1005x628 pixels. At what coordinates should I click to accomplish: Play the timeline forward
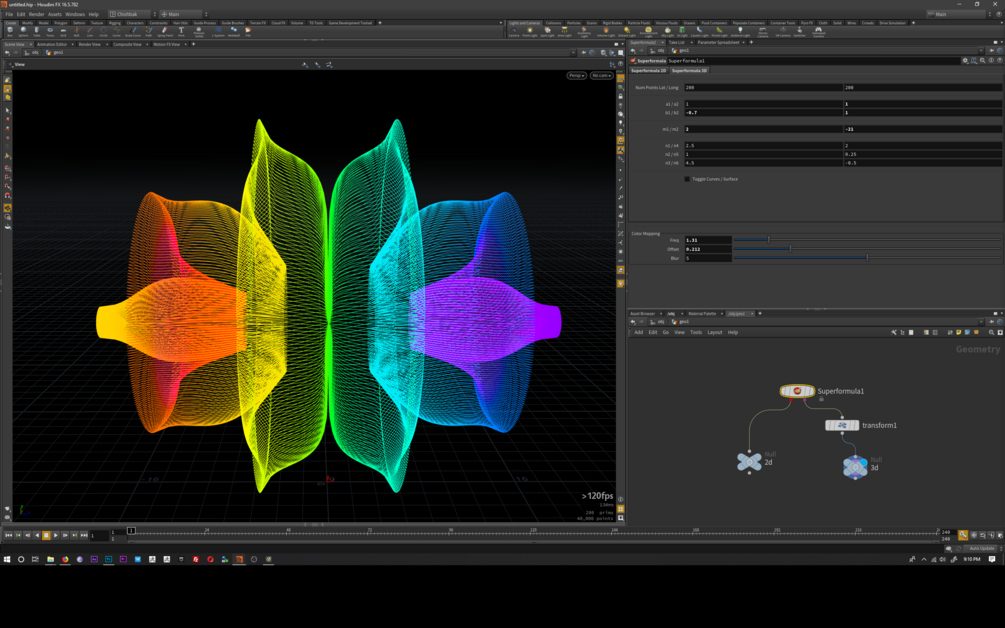pos(56,535)
